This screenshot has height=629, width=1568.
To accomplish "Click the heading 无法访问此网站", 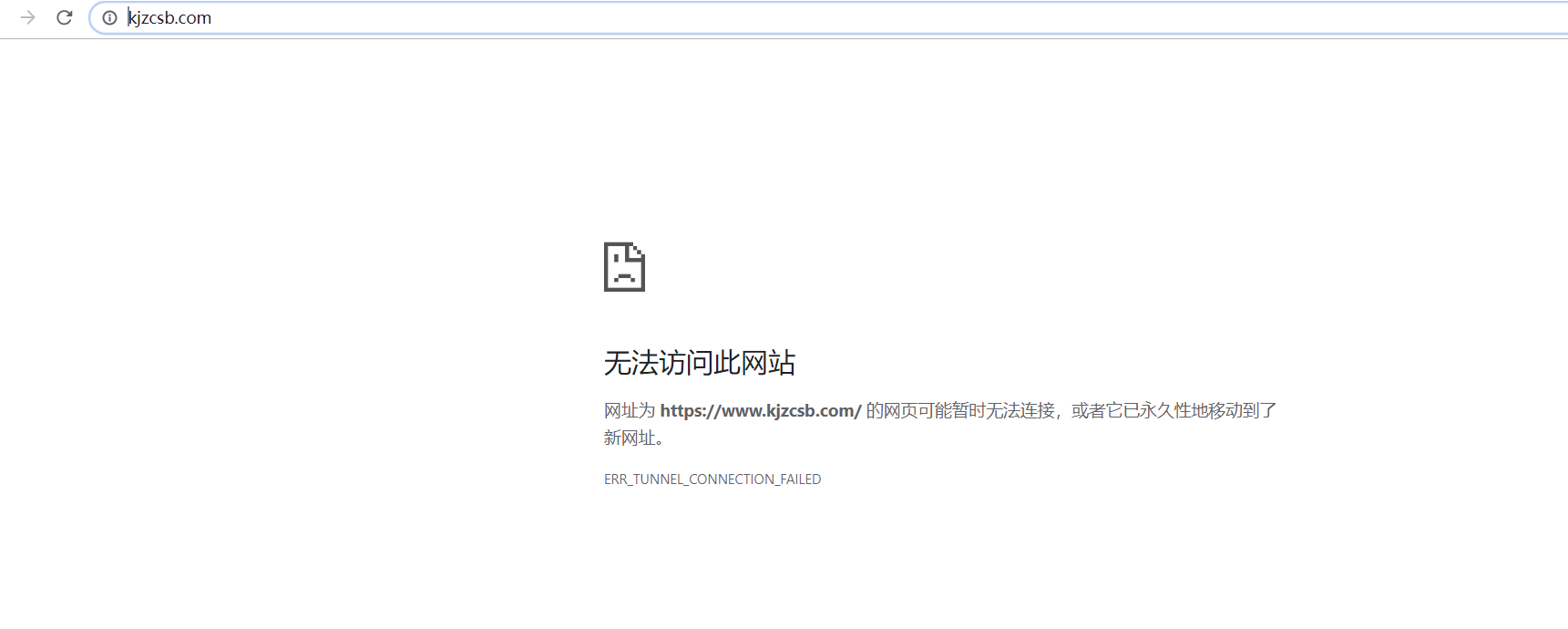I will pyautogui.click(x=700, y=363).
